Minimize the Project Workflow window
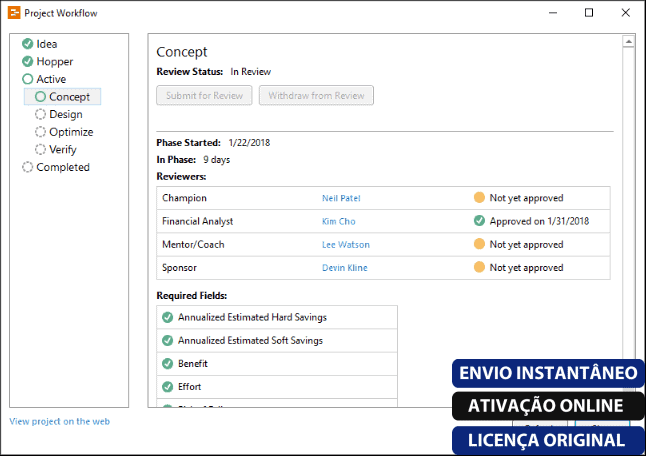The height and width of the screenshot is (456, 646). point(553,13)
